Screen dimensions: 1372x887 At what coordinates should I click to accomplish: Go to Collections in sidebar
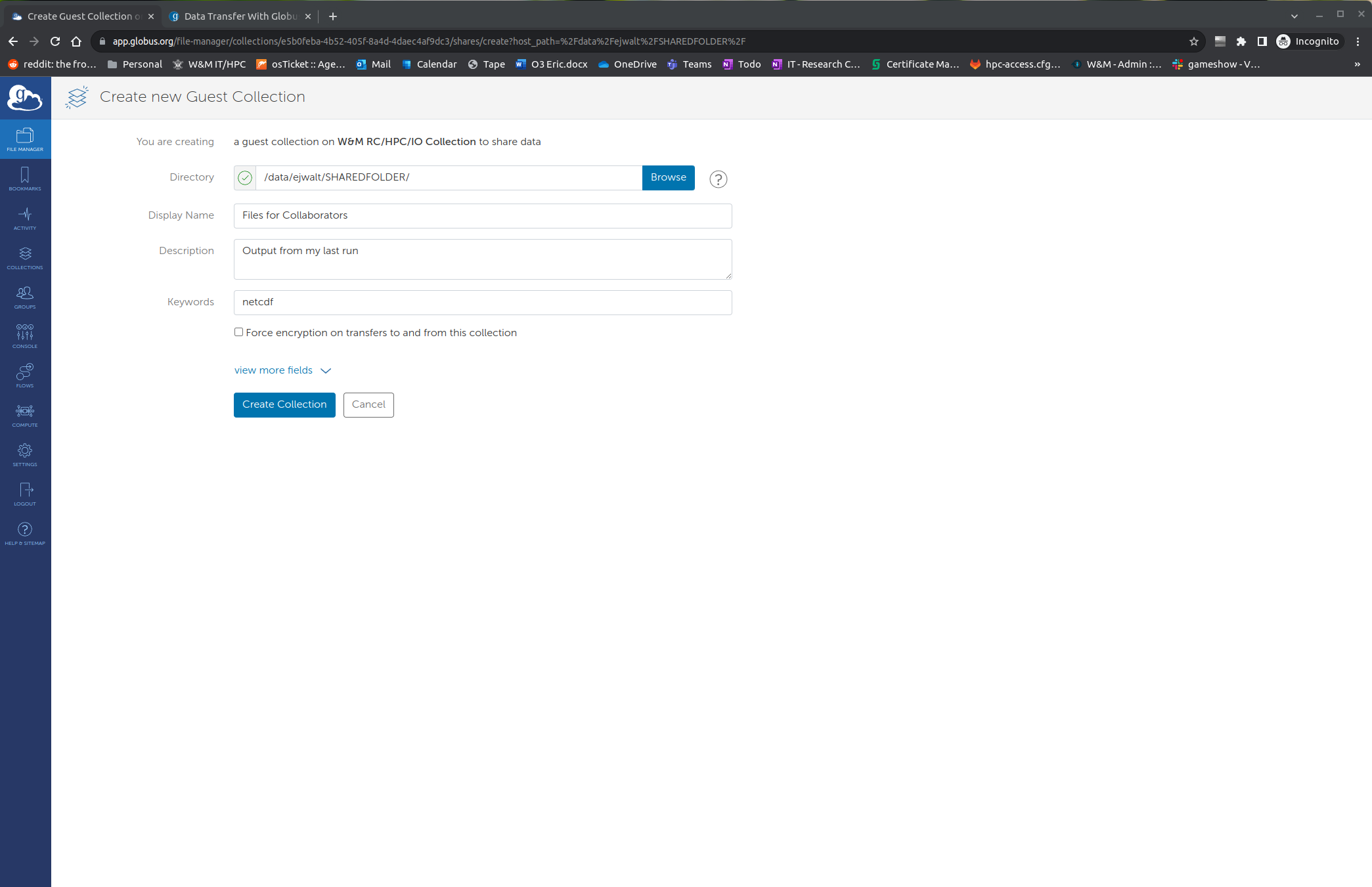(25, 257)
